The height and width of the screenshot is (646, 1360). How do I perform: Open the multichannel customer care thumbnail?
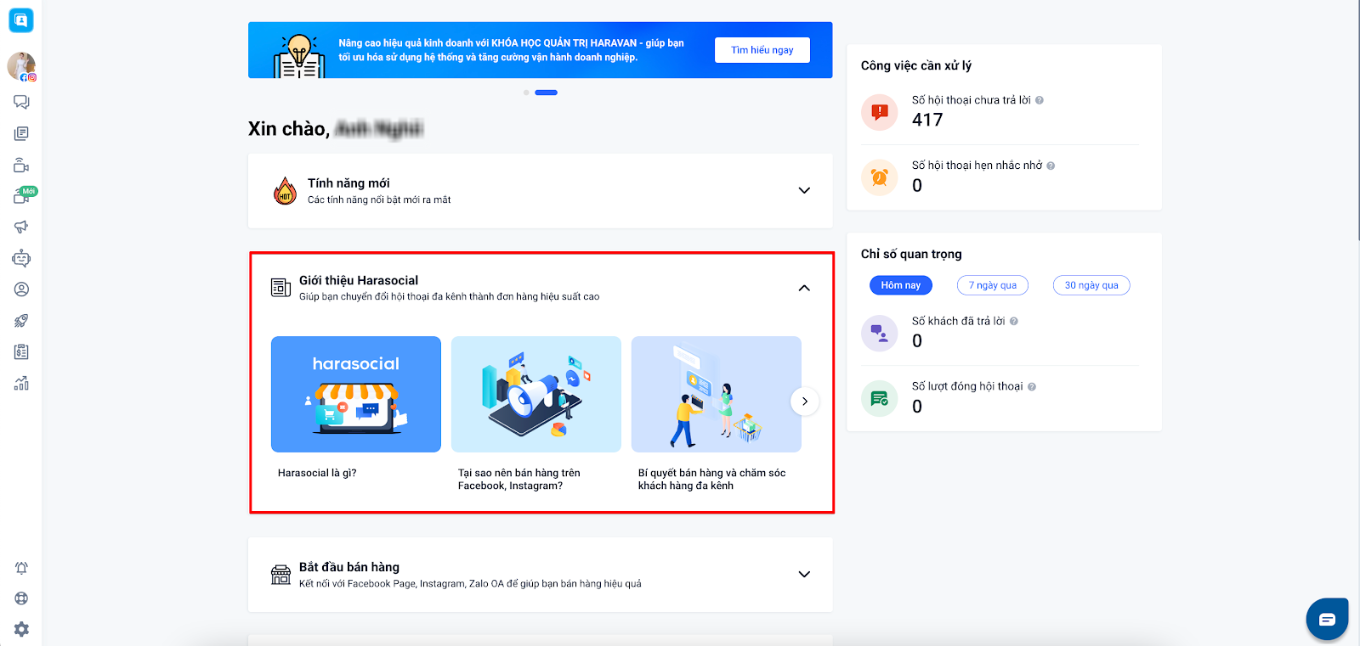tap(716, 394)
